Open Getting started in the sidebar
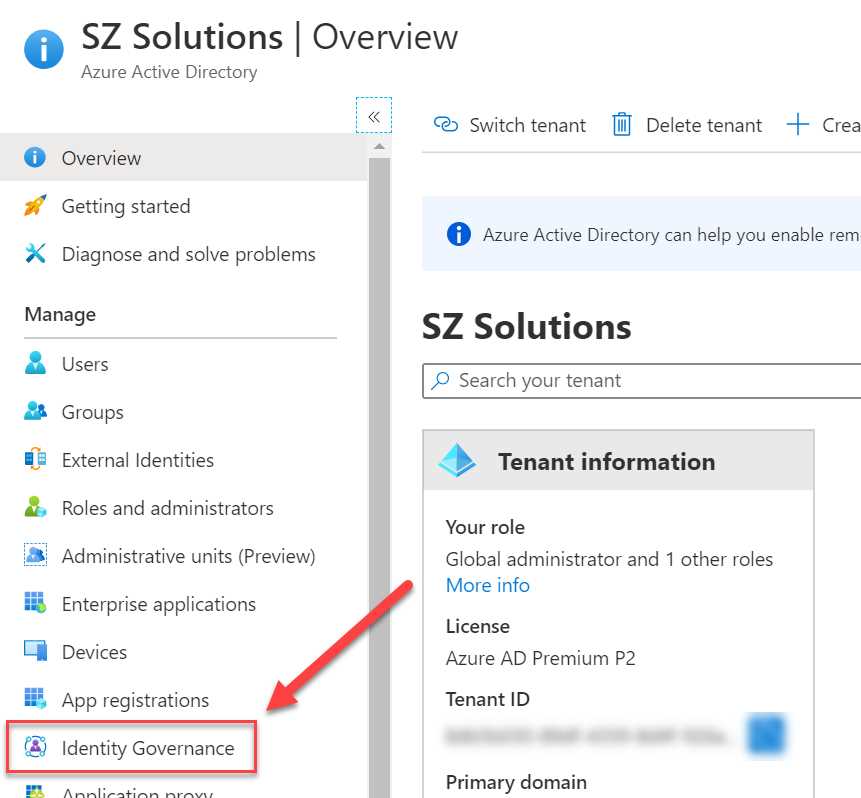The width and height of the screenshot is (861, 798). pyautogui.click(x=125, y=206)
